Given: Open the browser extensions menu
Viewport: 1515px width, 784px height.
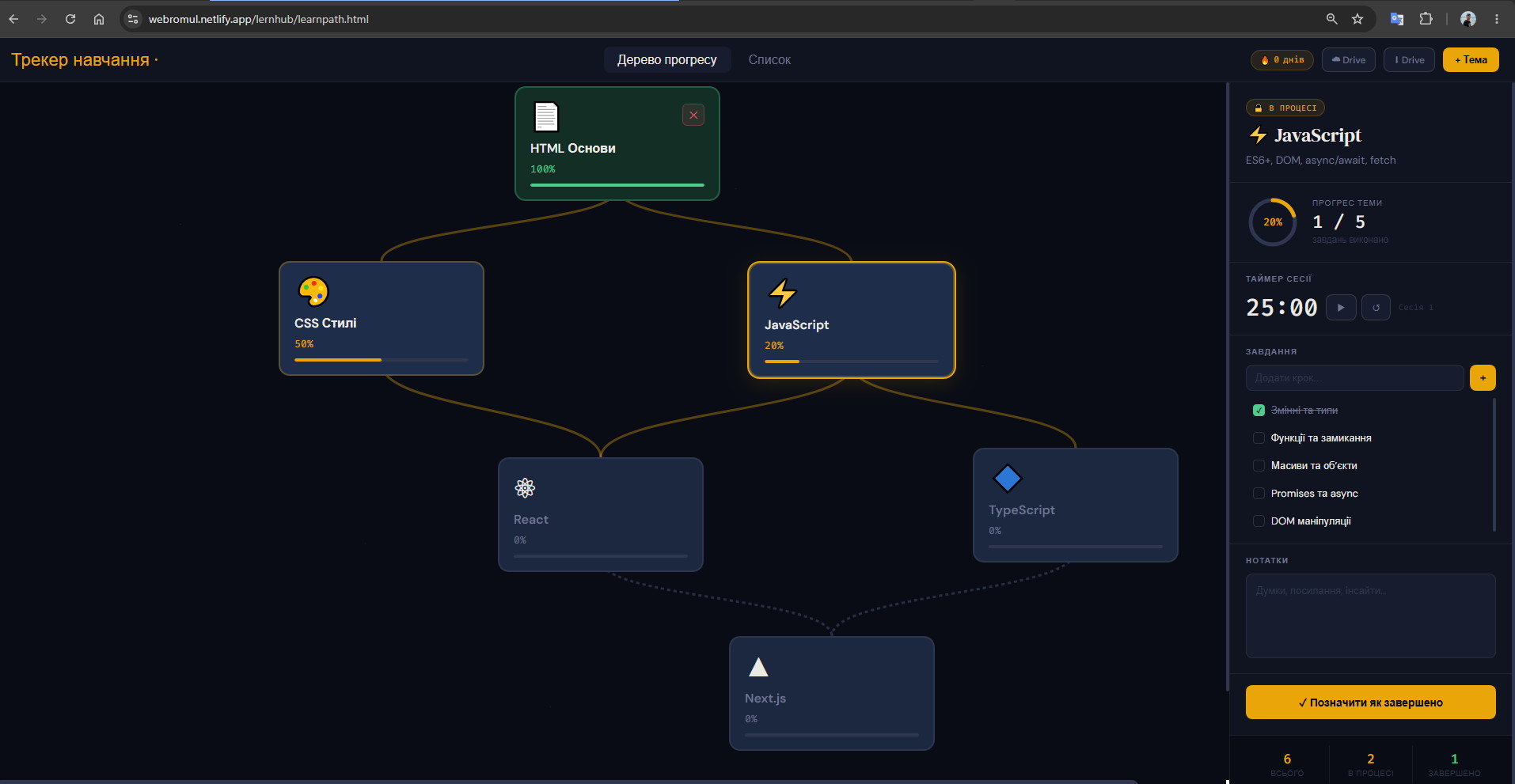Looking at the screenshot, I should tap(1426, 19).
